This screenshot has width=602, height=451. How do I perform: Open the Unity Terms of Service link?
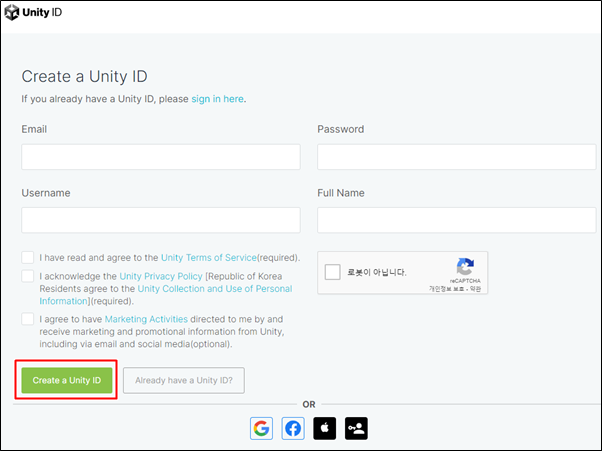coord(208,258)
